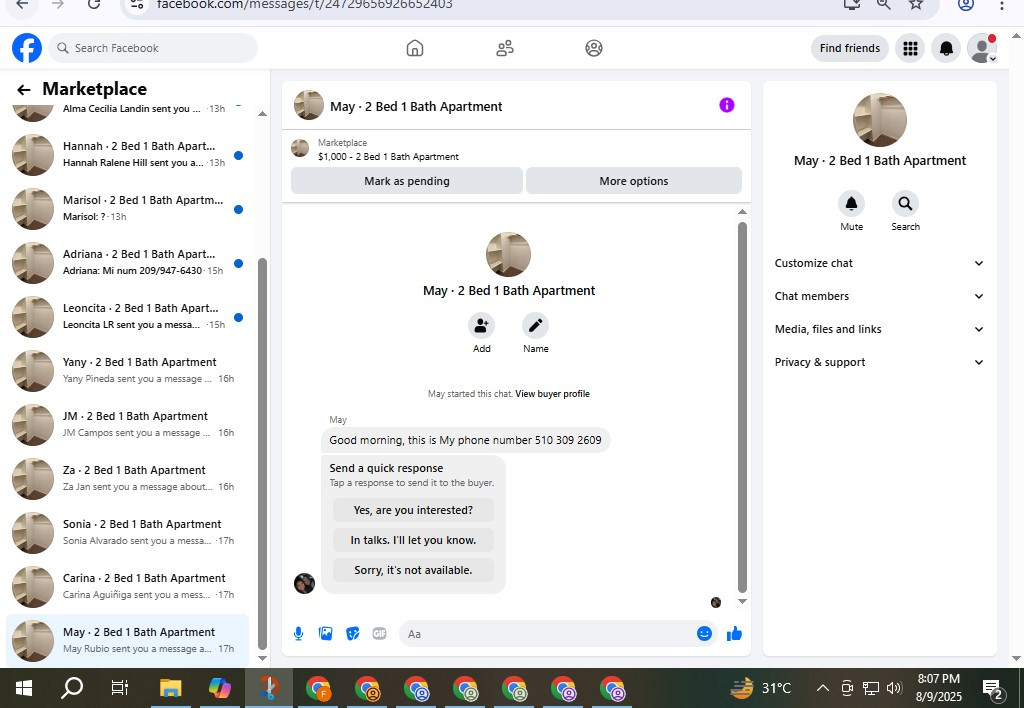Click the Search Facebook field
The height and width of the screenshot is (708, 1024).
pyautogui.click(x=153, y=48)
